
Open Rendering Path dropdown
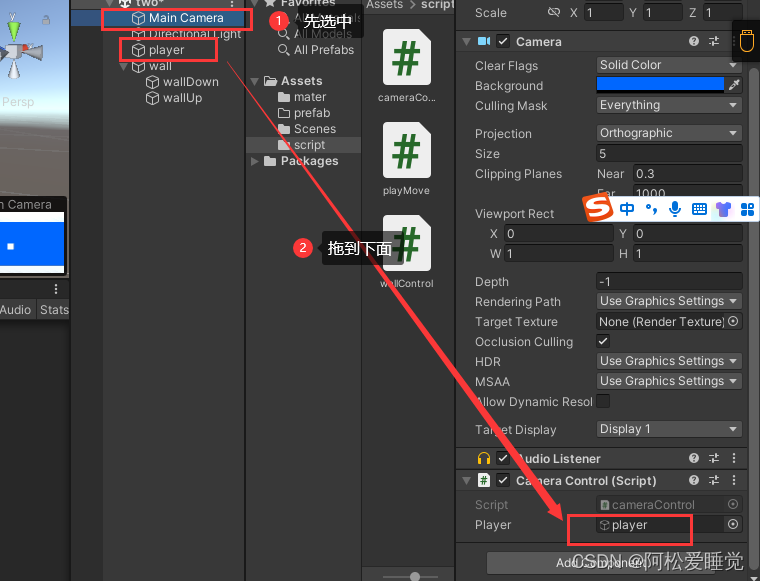669,301
